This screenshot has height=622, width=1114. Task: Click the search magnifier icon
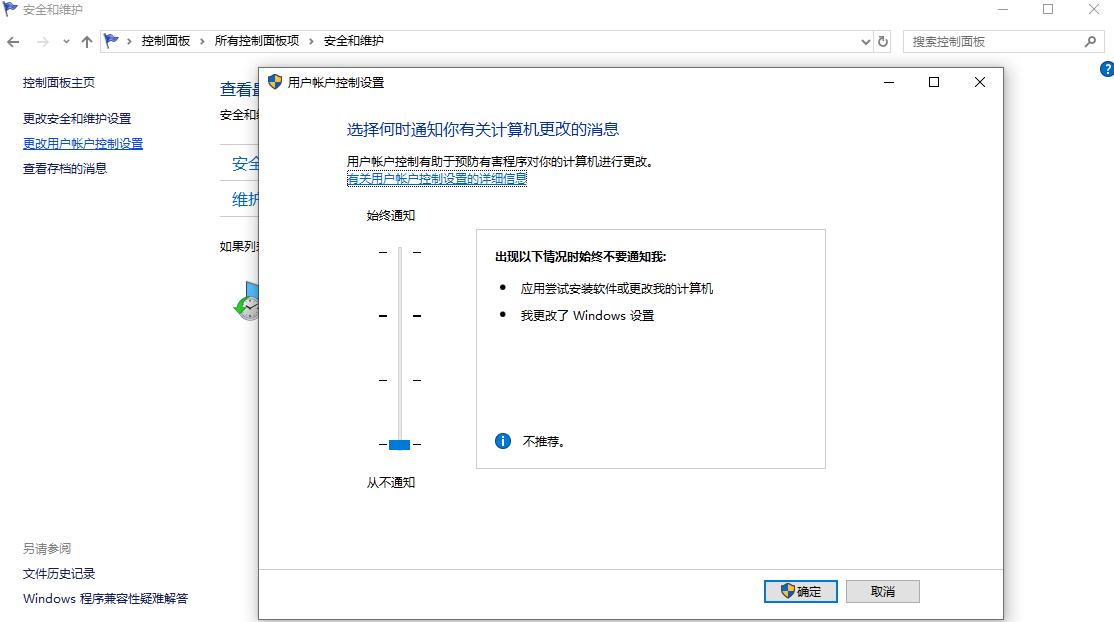1091,42
